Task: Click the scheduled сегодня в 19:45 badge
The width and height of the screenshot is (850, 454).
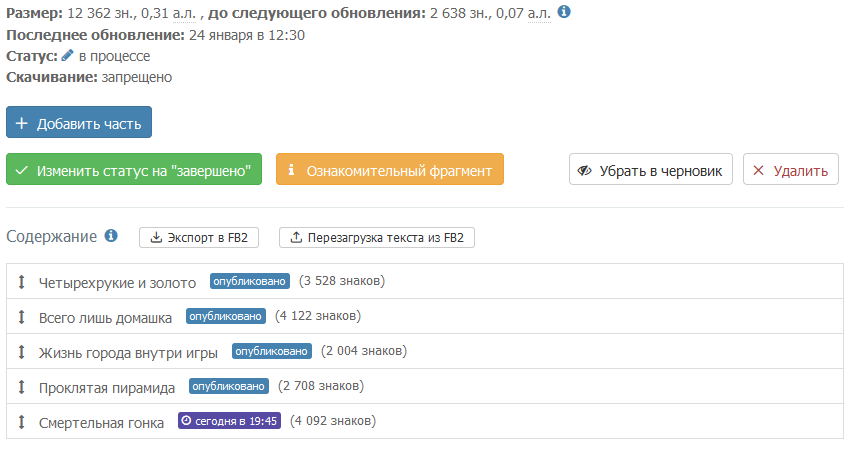Action: point(229,421)
